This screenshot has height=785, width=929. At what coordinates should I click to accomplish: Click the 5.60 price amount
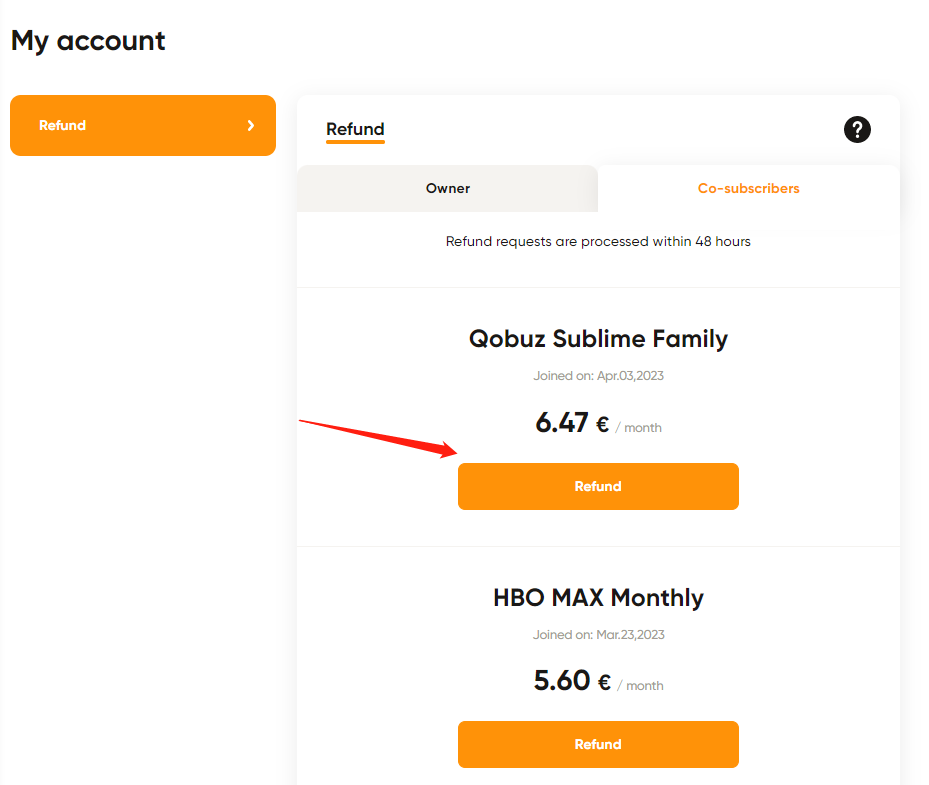(562, 680)
